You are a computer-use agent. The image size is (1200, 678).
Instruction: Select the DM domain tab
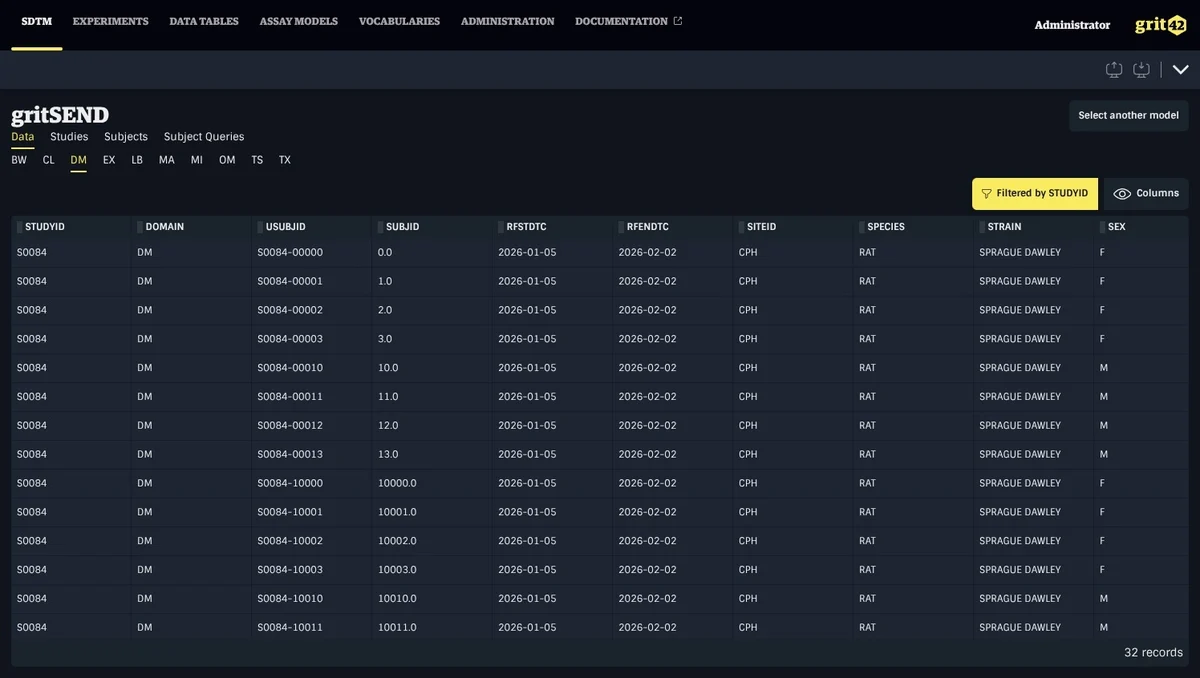(78, 160)
